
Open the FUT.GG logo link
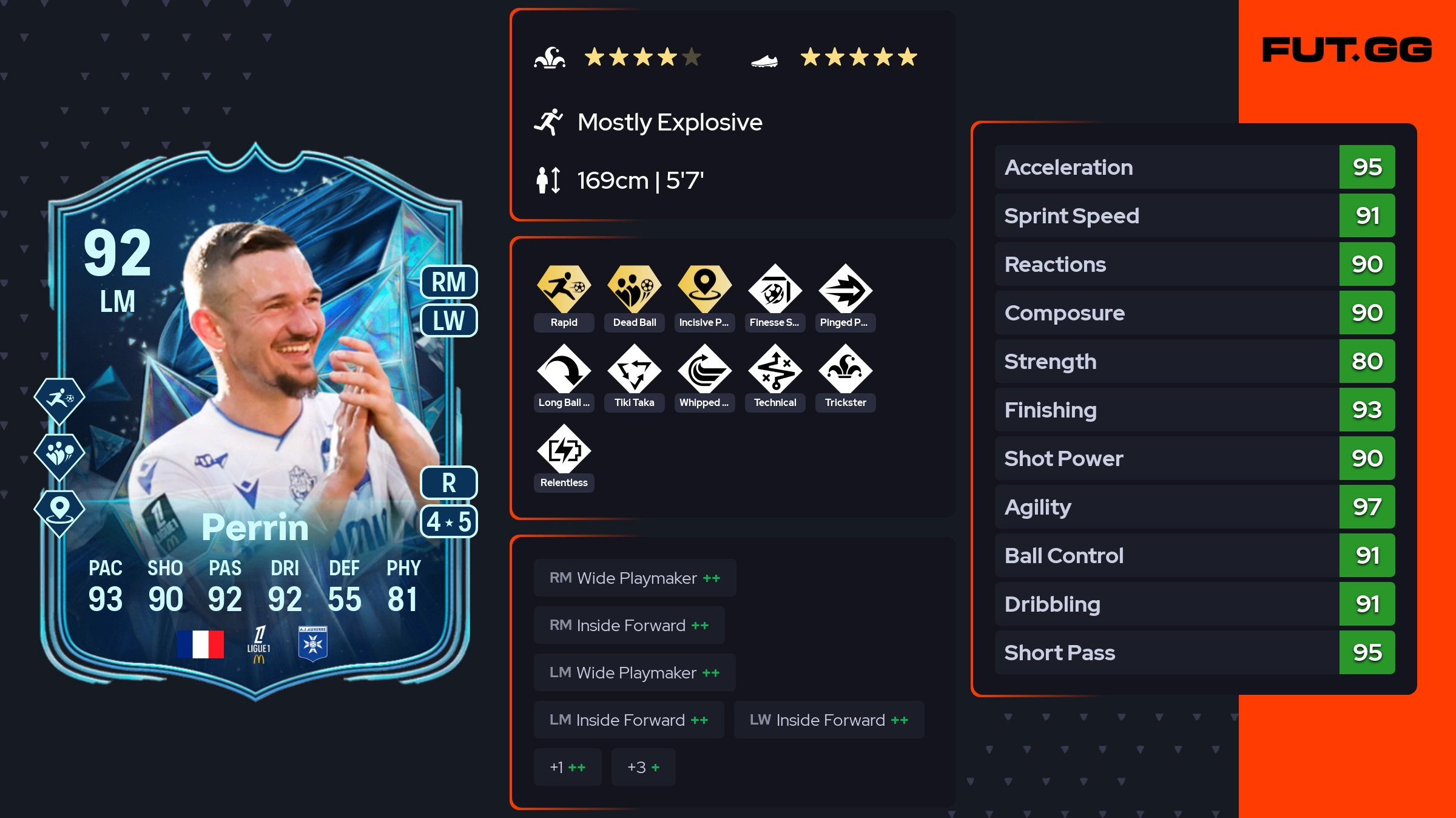(x=1347, y=50)
